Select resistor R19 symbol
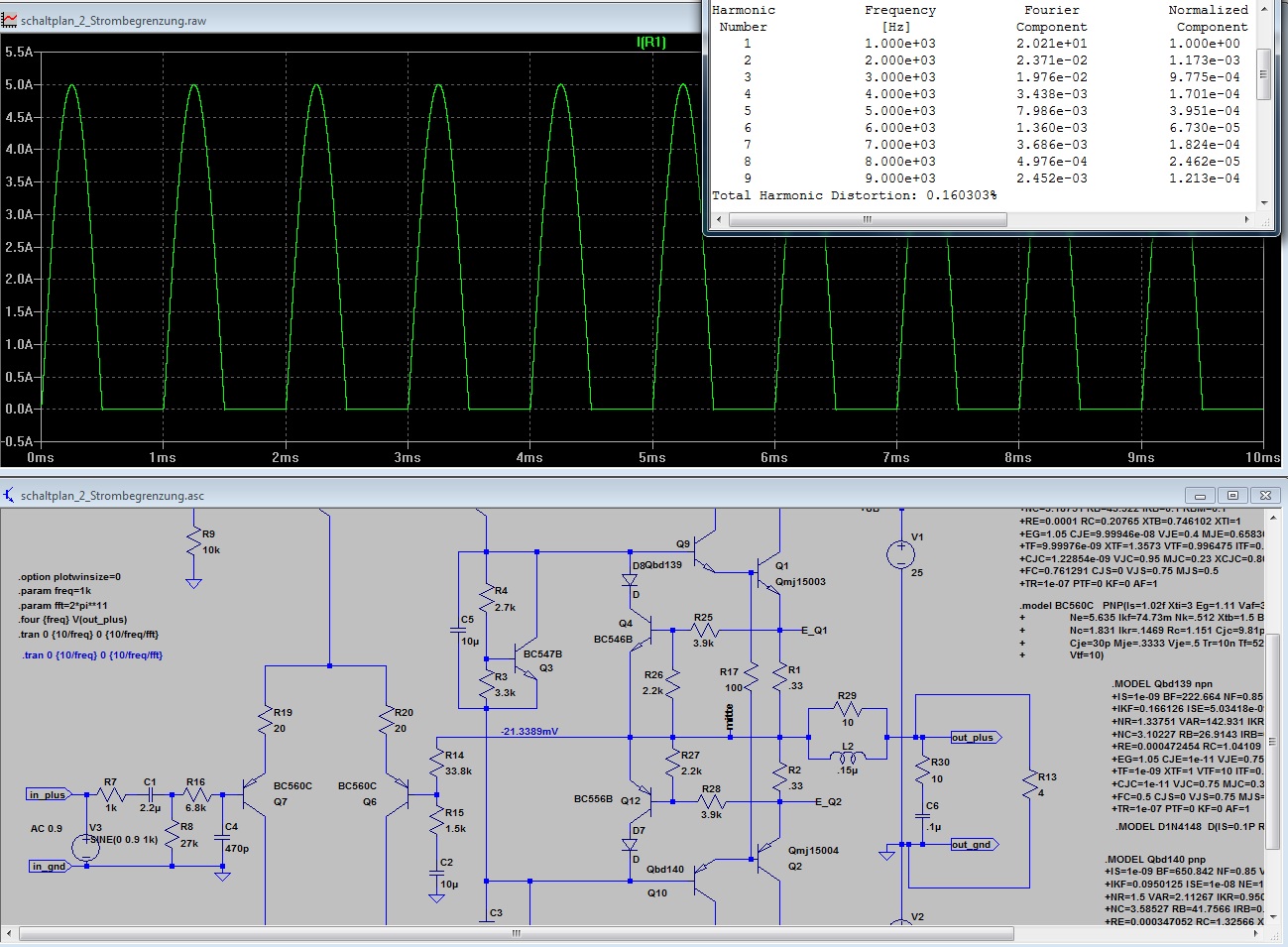The image size is (1288, 947). (x=265, y=720)
